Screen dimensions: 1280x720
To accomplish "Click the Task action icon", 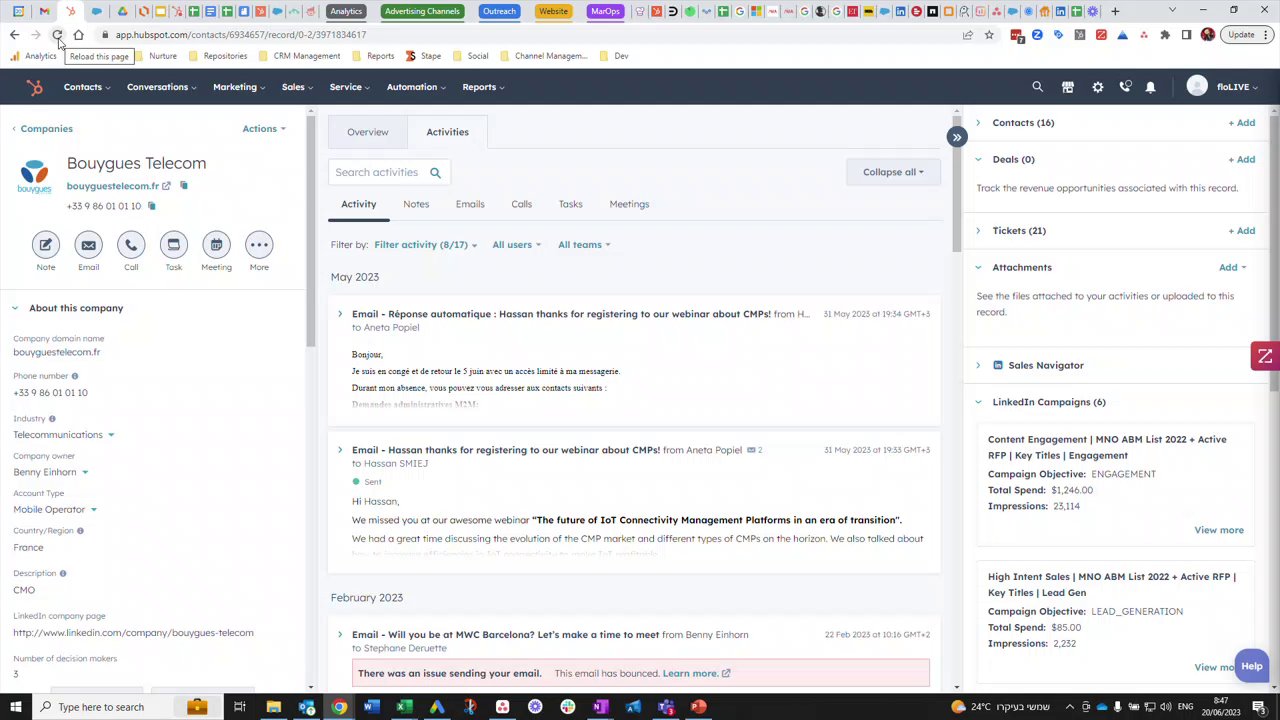I will [x=173, y=245].
